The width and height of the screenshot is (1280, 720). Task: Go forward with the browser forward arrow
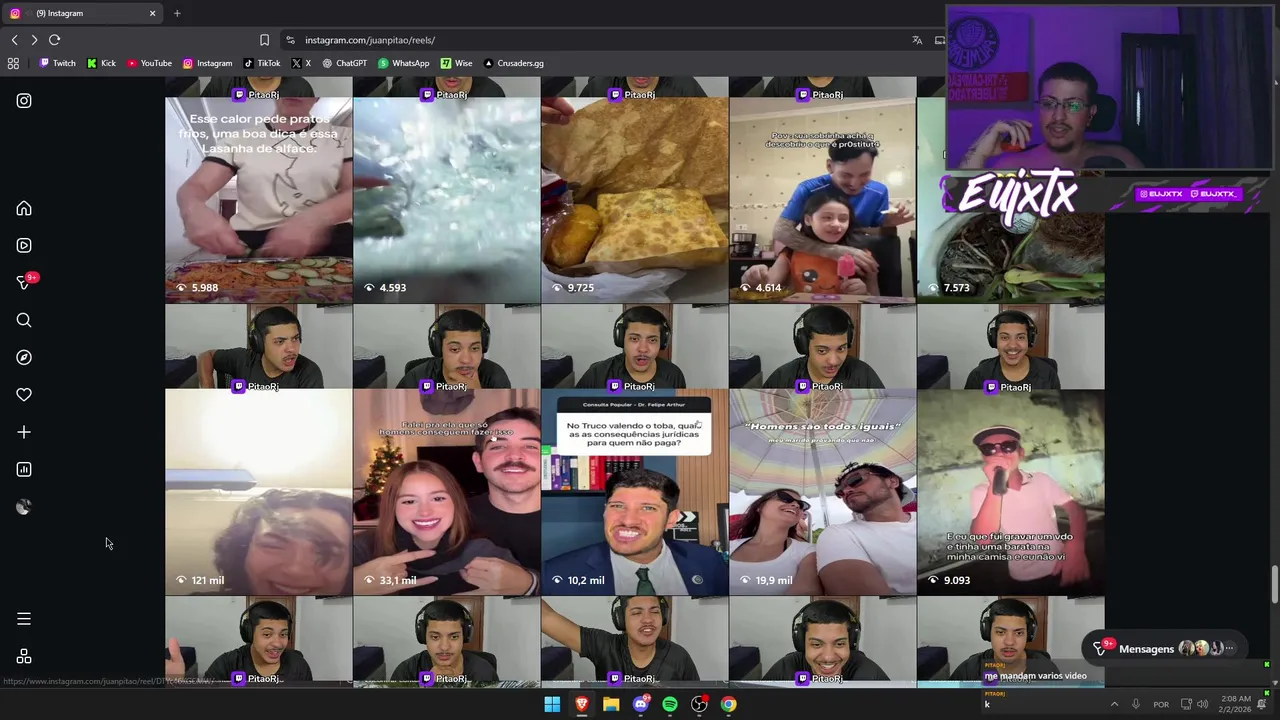click(34, 40)
